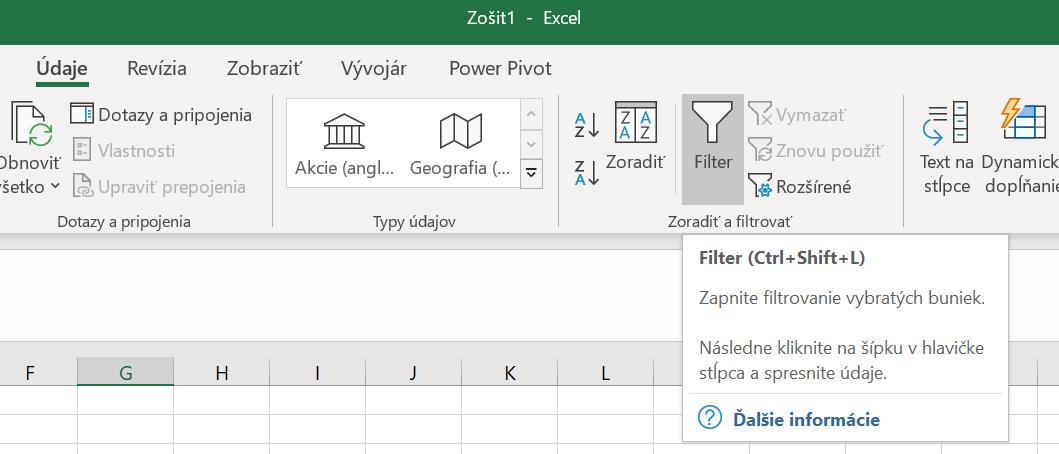Select column H header
Image resolution: width=1059 pixels, height=454 pixels.
pyautogui.click(x=222, y=372)
